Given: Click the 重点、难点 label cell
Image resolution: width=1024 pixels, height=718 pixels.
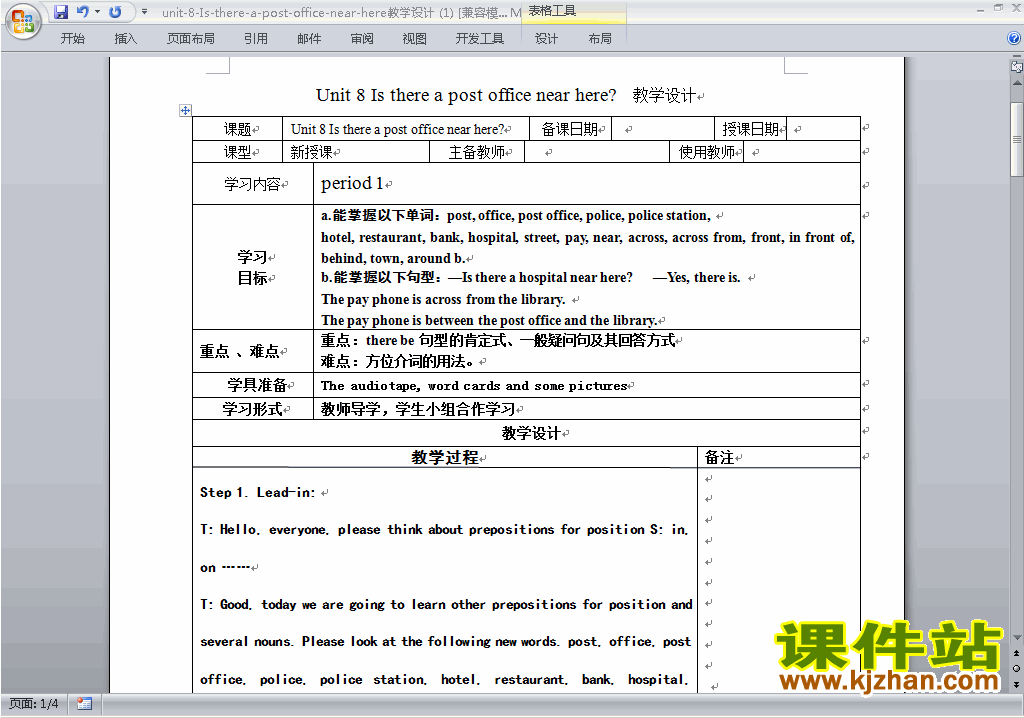Looking at the screenshot, I should click(253, 351).
